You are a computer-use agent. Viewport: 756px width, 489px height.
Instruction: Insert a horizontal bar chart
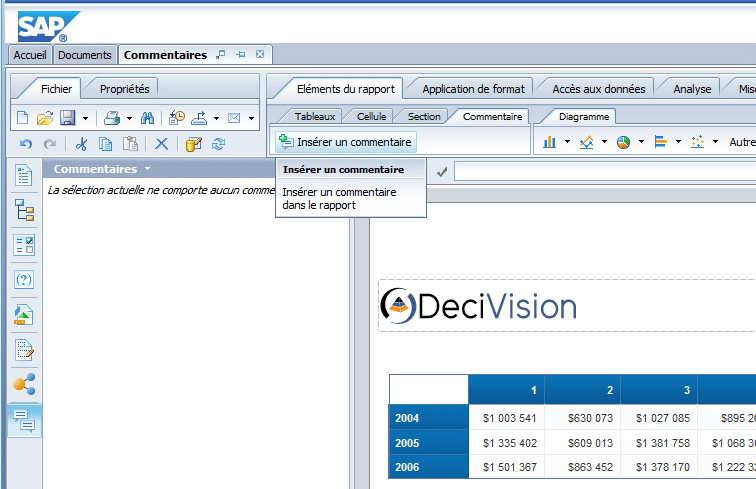coord(661,142)
